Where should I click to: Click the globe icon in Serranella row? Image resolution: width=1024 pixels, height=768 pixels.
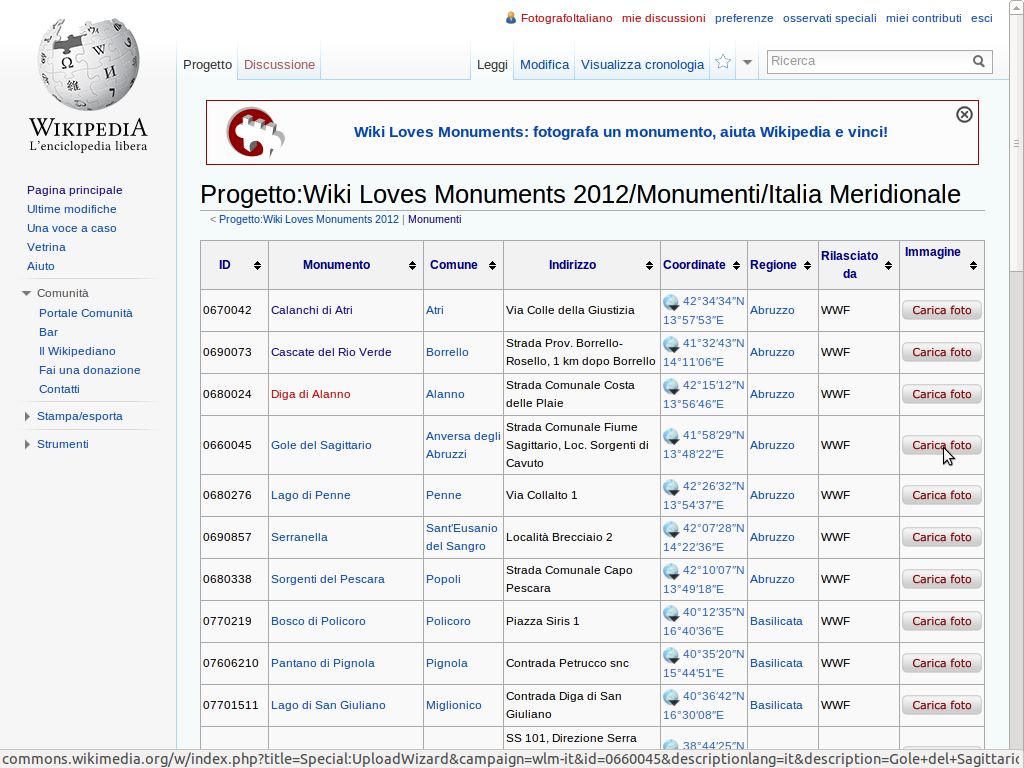(671, 529)
